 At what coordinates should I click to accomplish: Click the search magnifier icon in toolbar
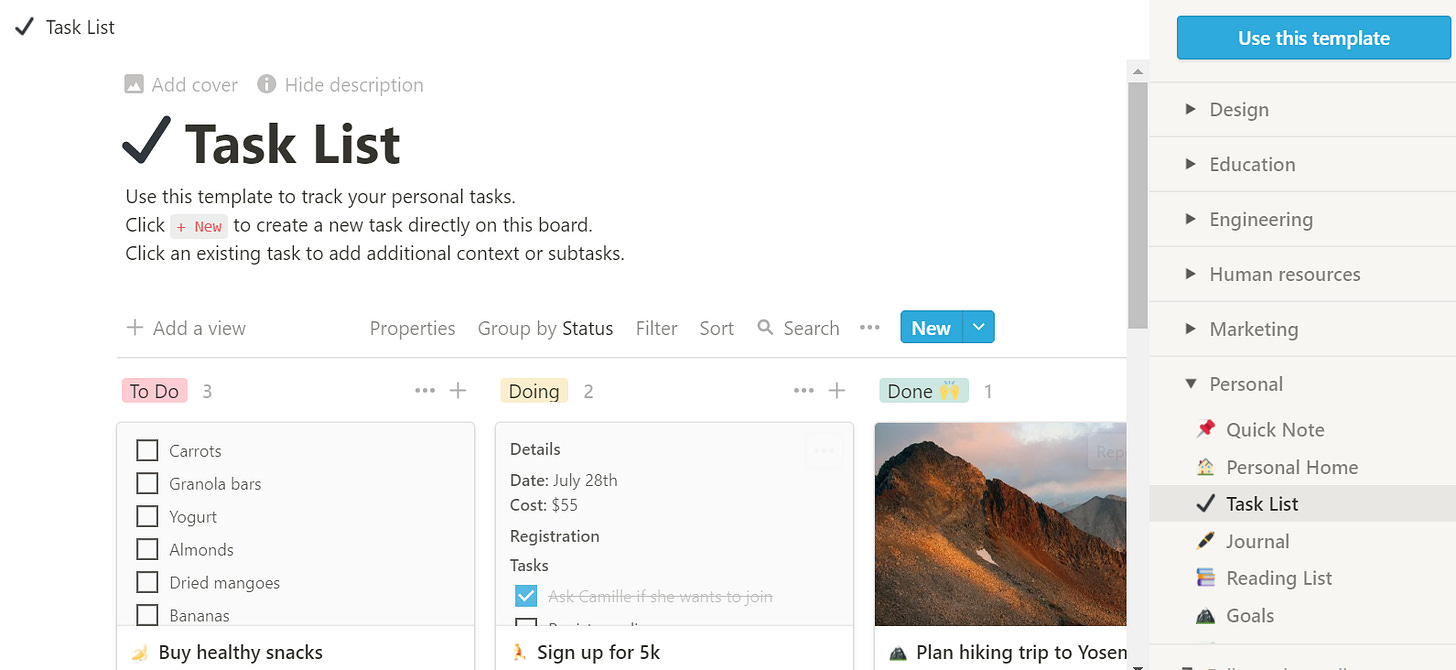tap(766, 328)
